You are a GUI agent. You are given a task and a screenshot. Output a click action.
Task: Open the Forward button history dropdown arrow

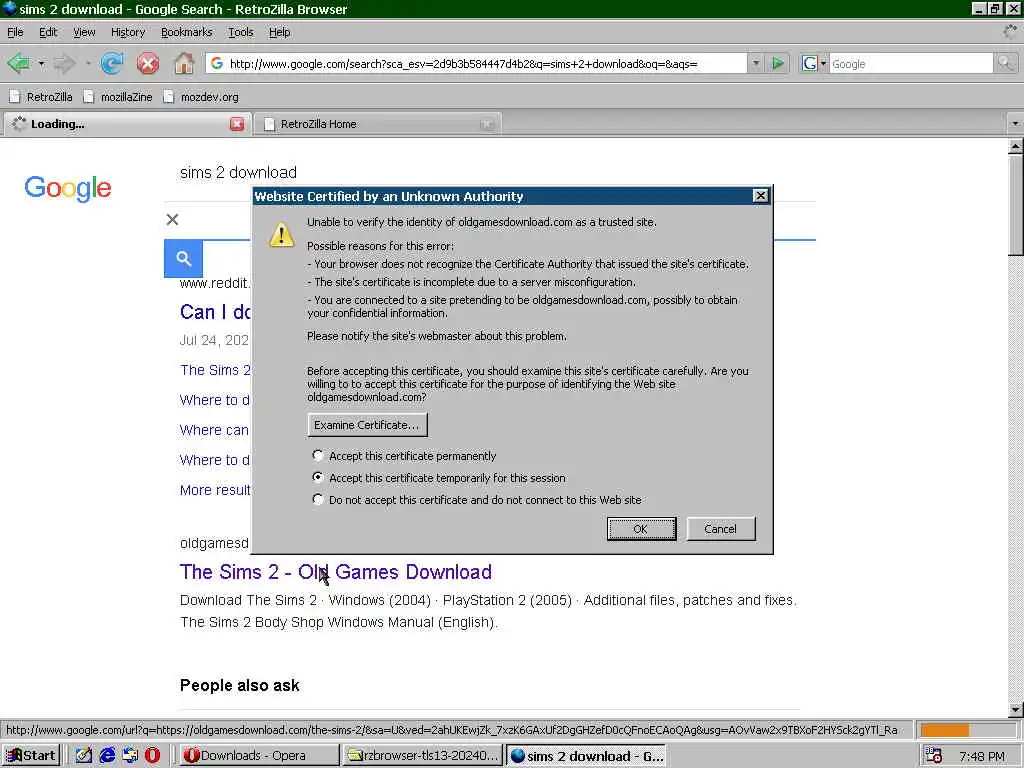87,64
